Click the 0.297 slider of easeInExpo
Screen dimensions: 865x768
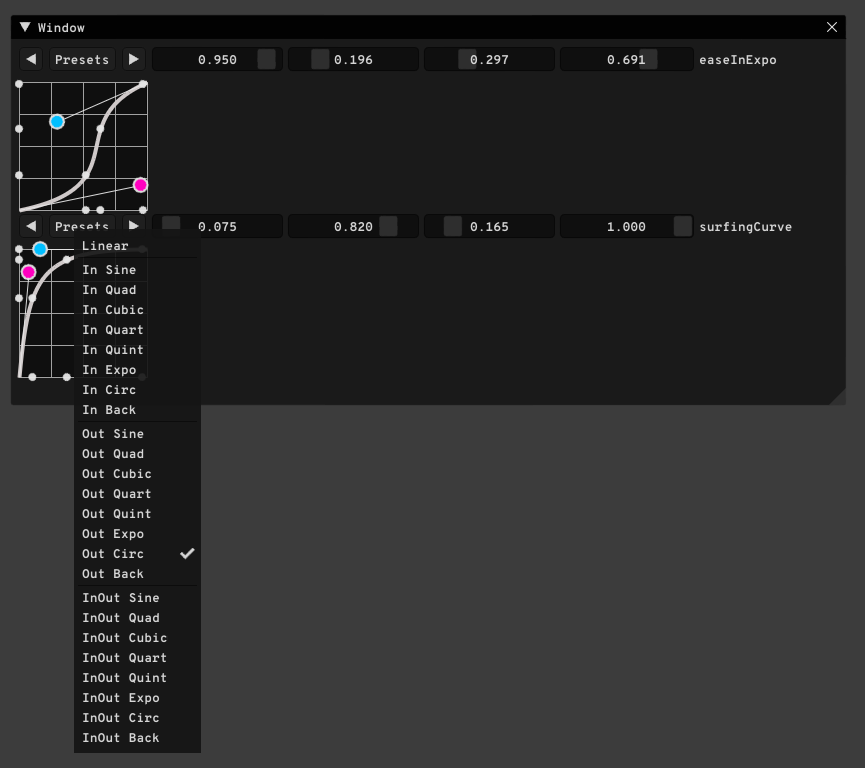tap(489, 60)
